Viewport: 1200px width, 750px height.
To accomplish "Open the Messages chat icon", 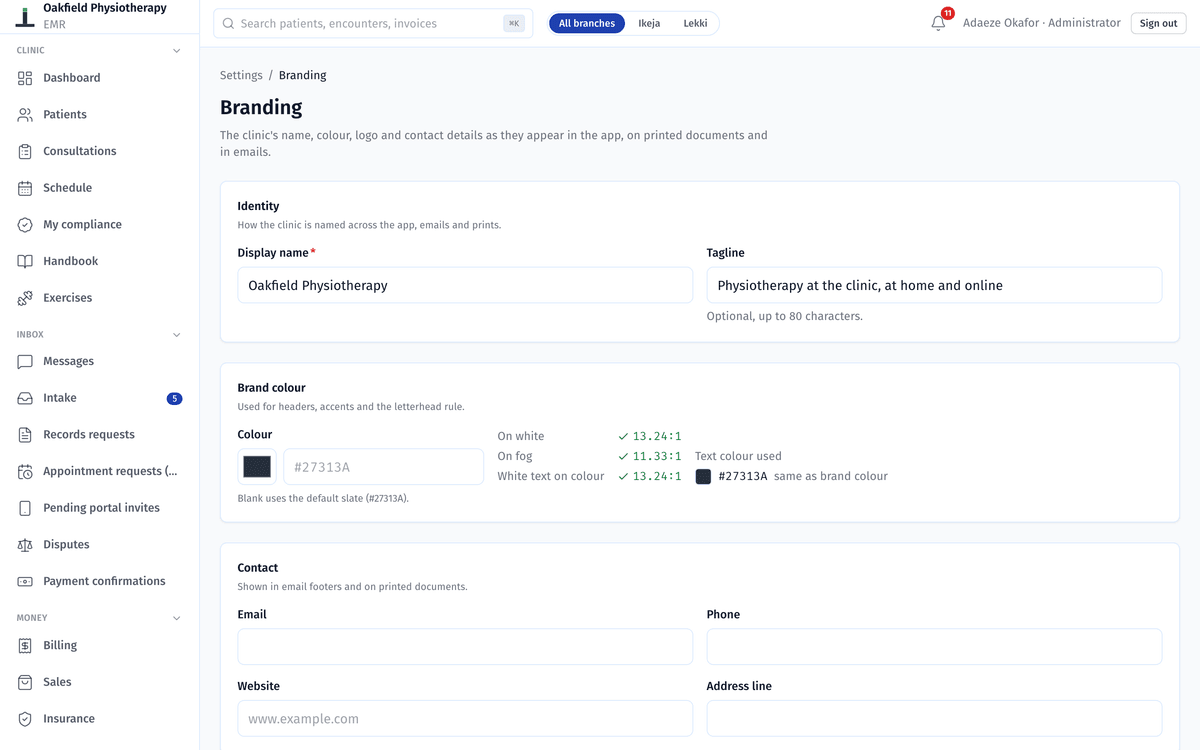I will pos(25,362).
